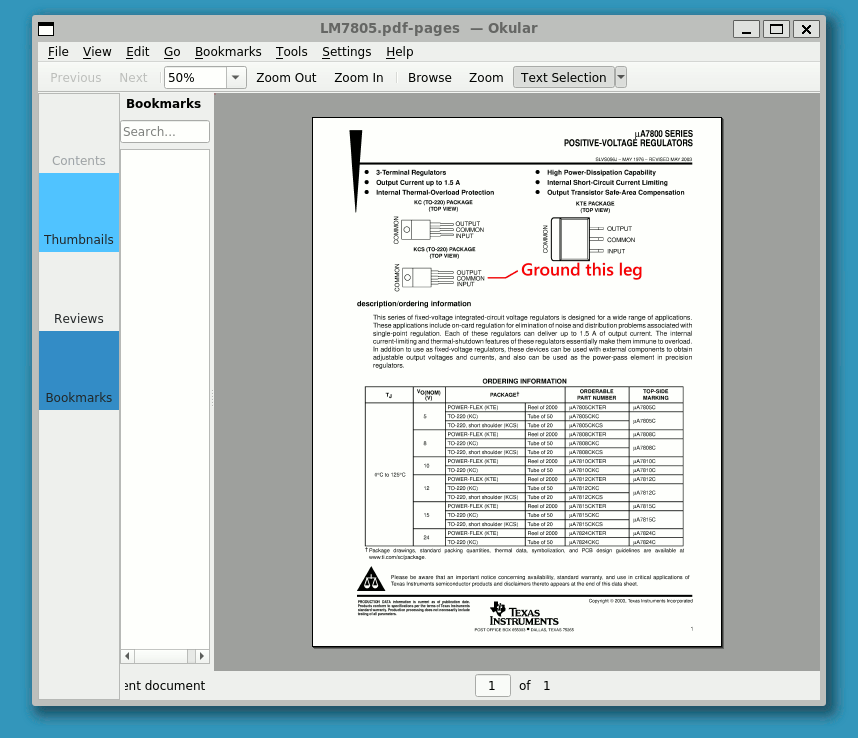Image resolution: width=858 pixels, height=738 pixels.
Task: Click the total page count '1' label
Action: [547, 685]
